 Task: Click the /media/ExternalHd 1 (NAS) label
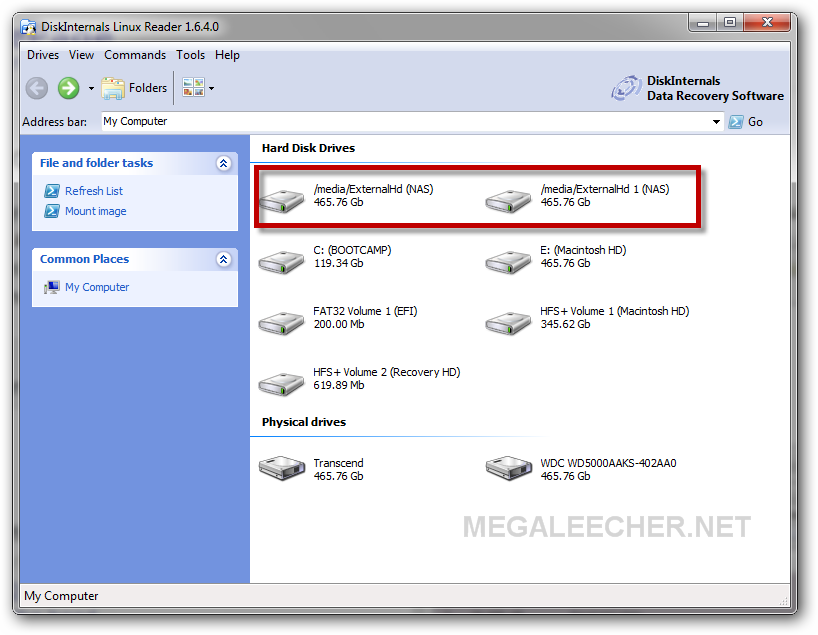point(605,189)
